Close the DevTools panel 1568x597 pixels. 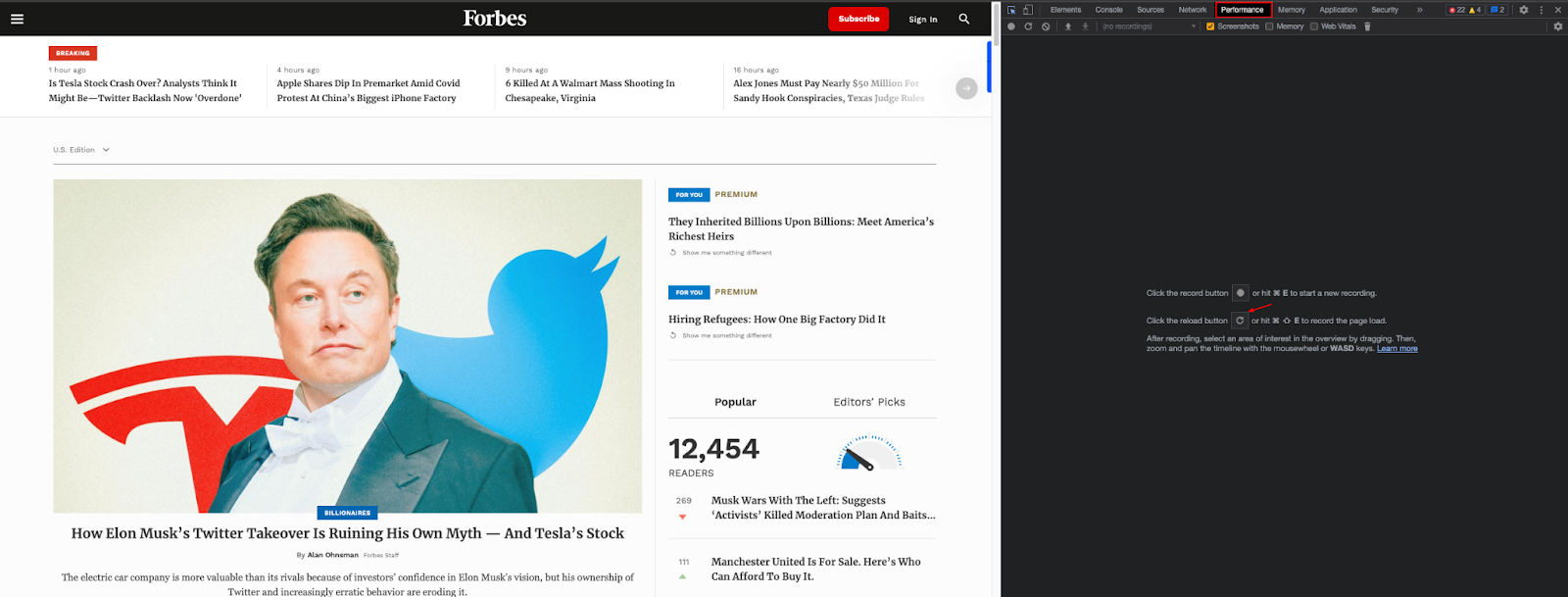point(1558,10)
